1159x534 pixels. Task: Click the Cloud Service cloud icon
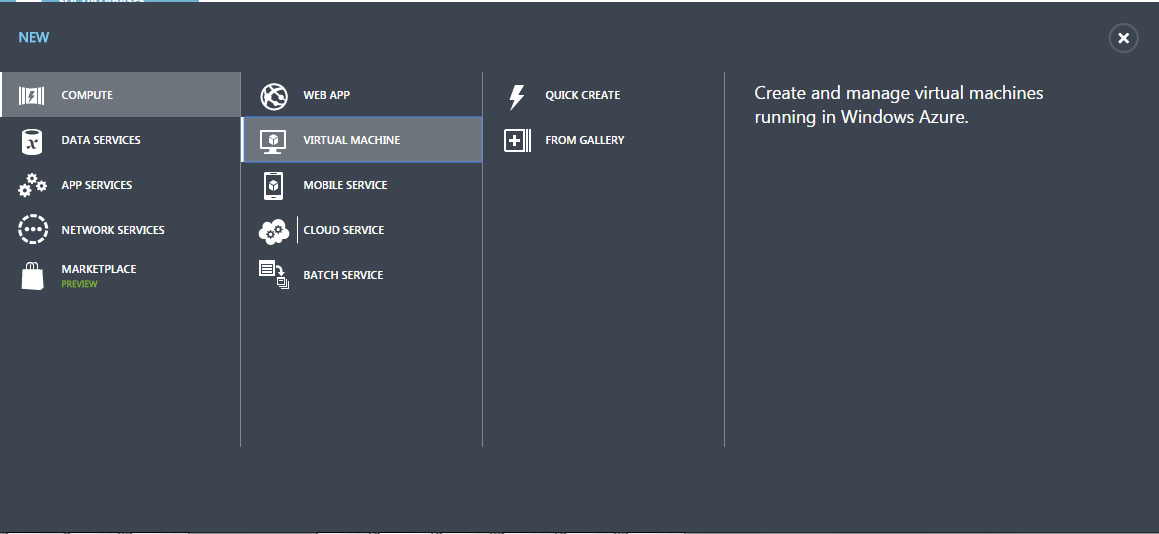coord(273,231)
